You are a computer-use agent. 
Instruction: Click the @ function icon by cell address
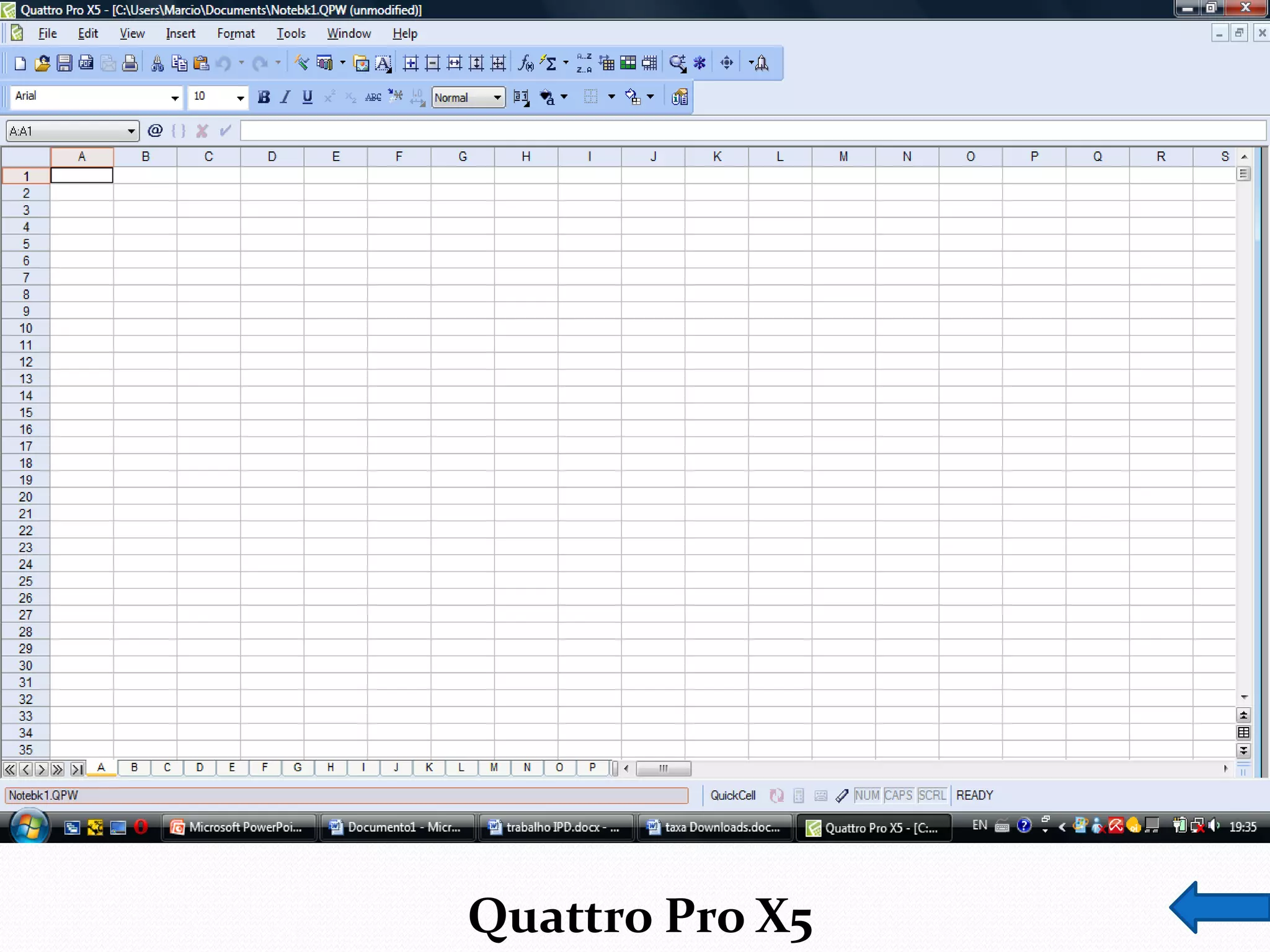point(155,131)
